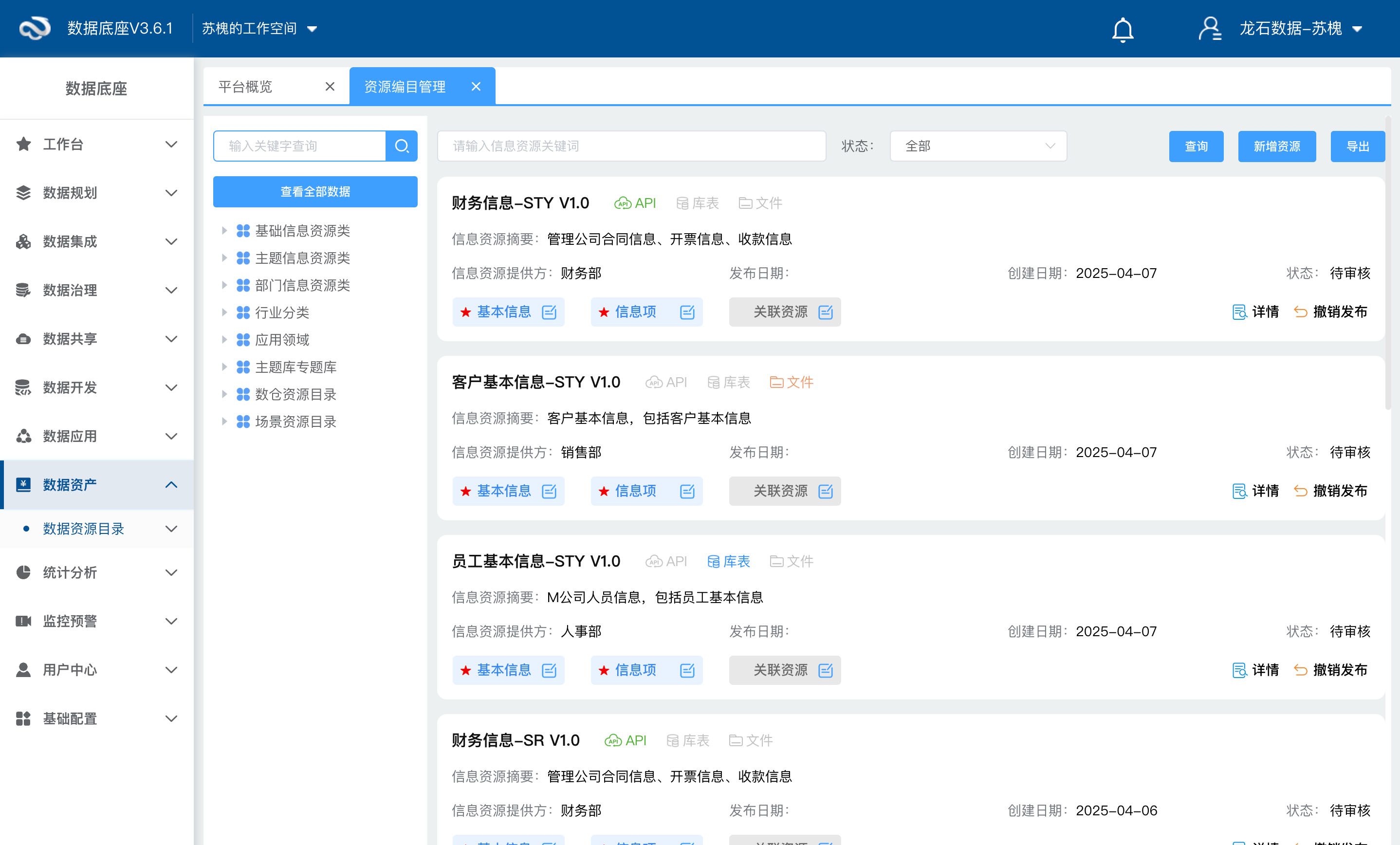The height and width of the screenshot is (845, 1400).
Task: Click the 数据治理 sidebar icon
Action: pos(23,290)
